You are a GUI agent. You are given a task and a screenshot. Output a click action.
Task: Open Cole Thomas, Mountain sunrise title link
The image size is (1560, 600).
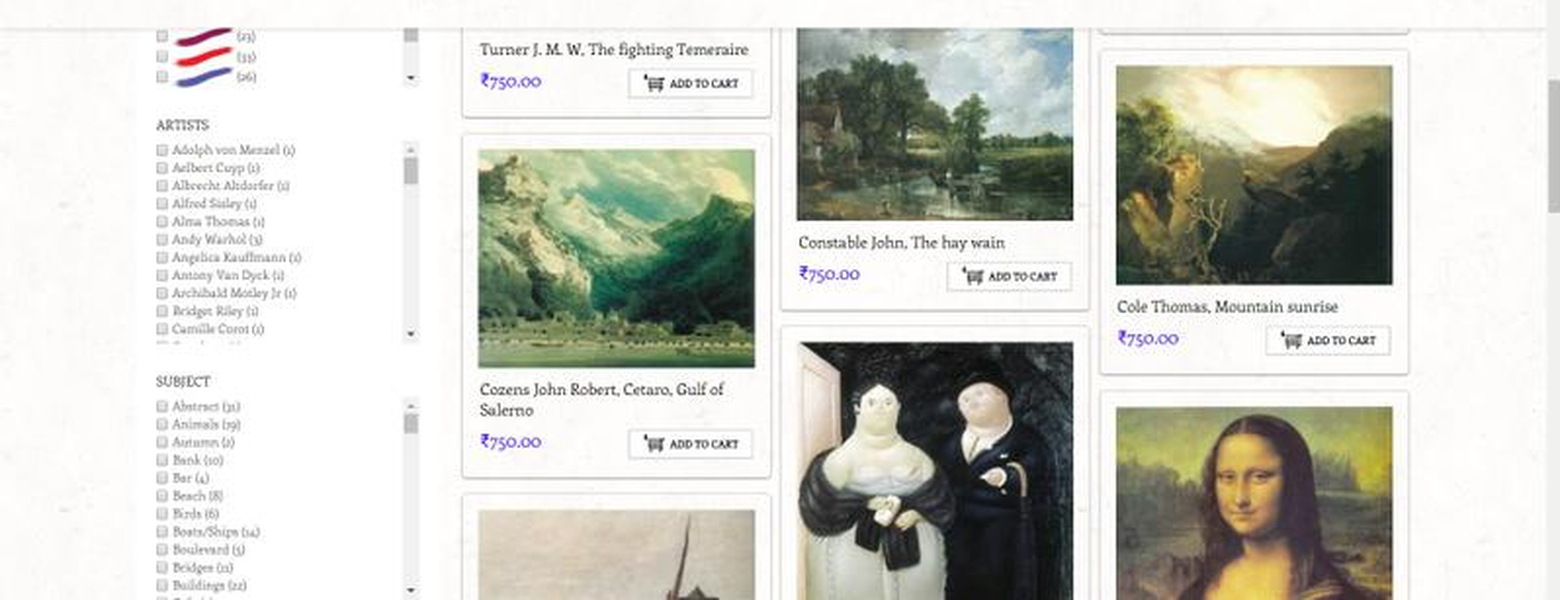click(1227, 307)
